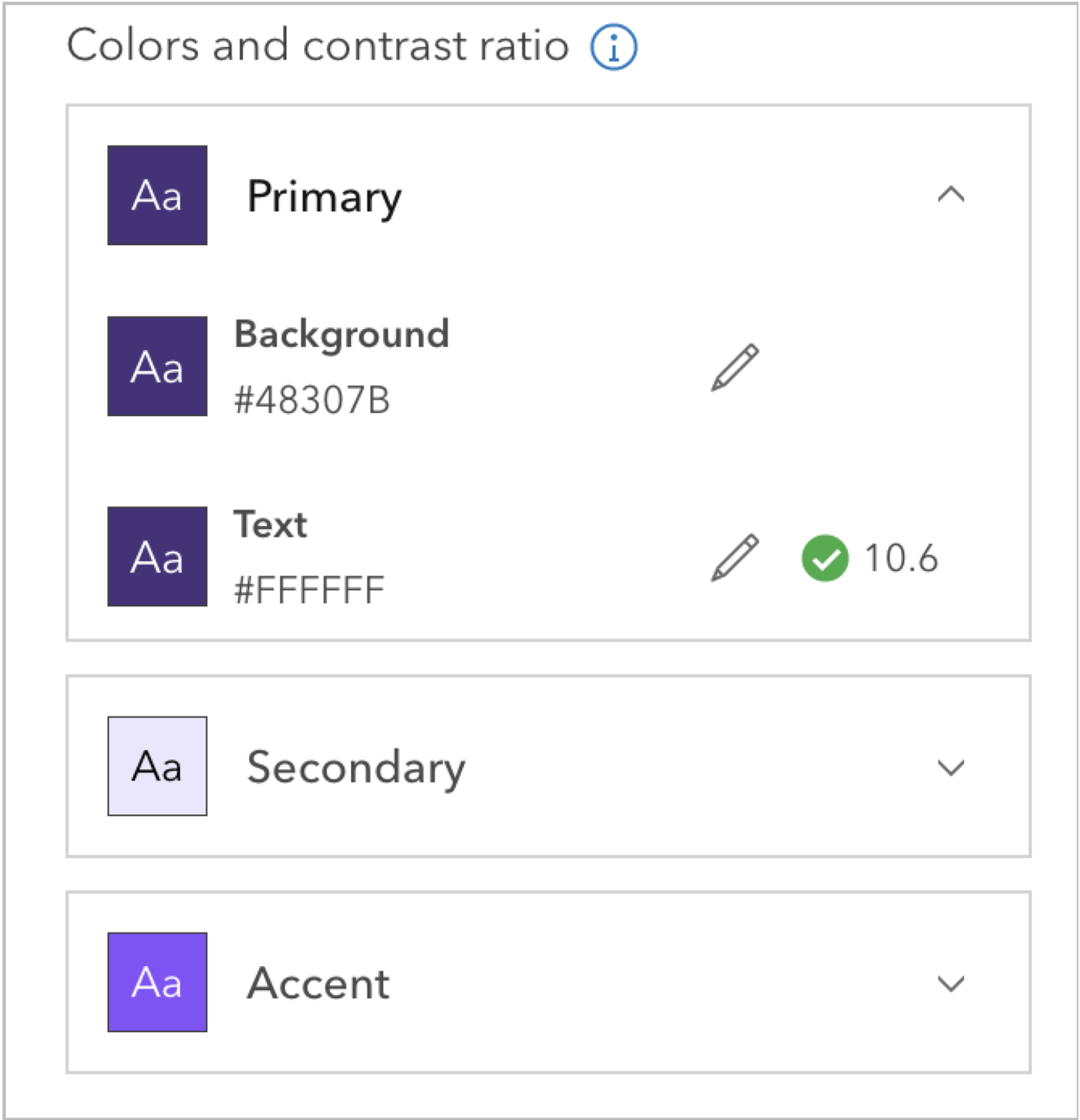Edit the Background color with pencil icon
Viewport: 1080px width, 1120px height.
pos(735,367)
